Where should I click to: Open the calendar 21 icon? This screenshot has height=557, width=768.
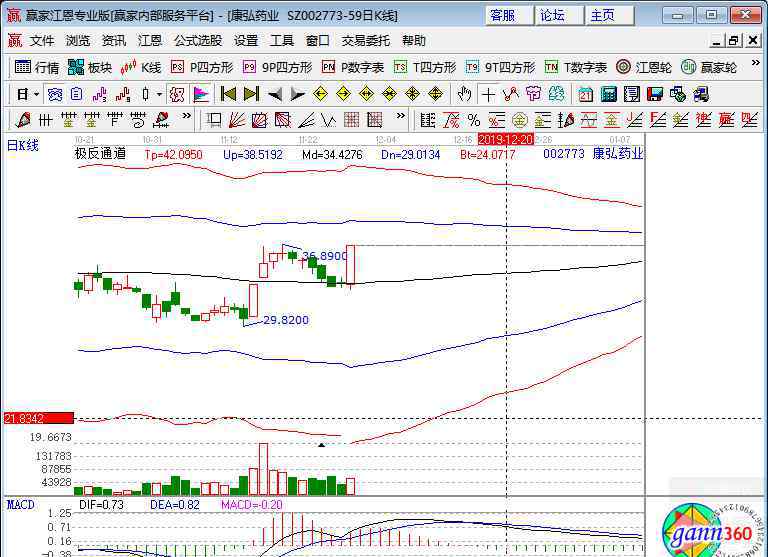tap(586, 94)
